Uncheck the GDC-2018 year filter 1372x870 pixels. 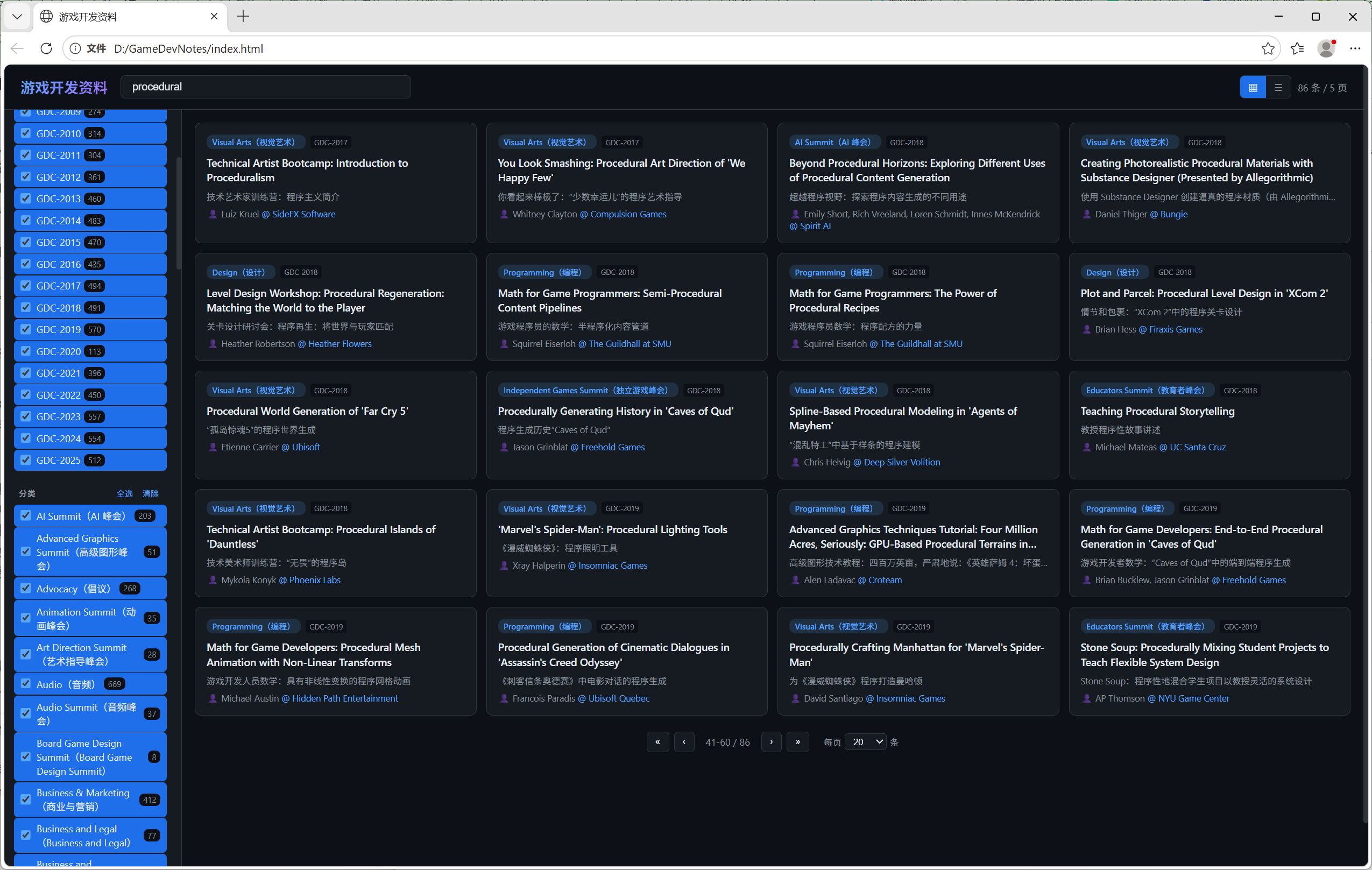(x=26, y=308)
